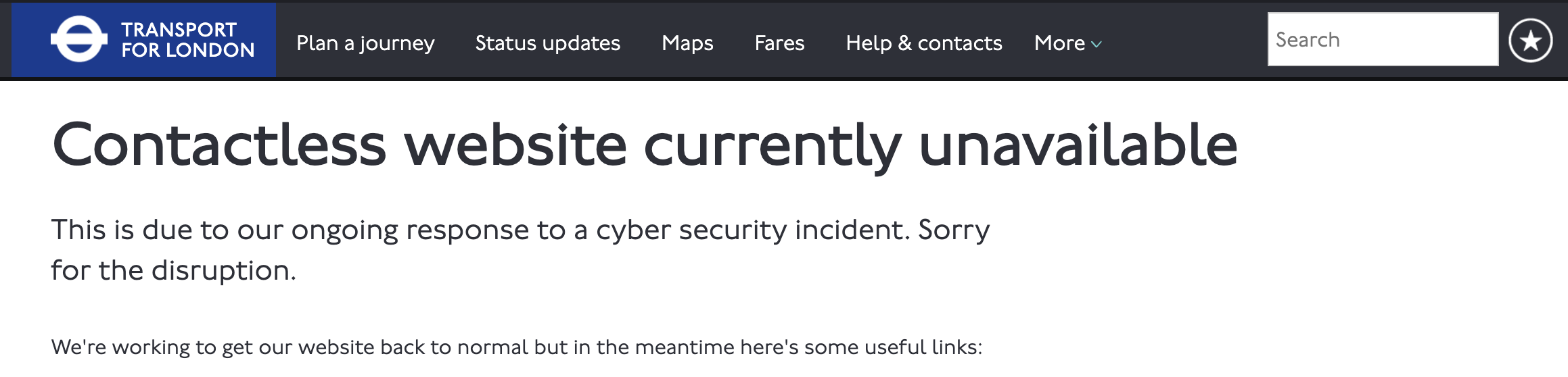The width and height of the screenshot is (1568, 377).
Task: Click the 'Contactless website currently unavailable' heading
Action: tap(645, 145)
